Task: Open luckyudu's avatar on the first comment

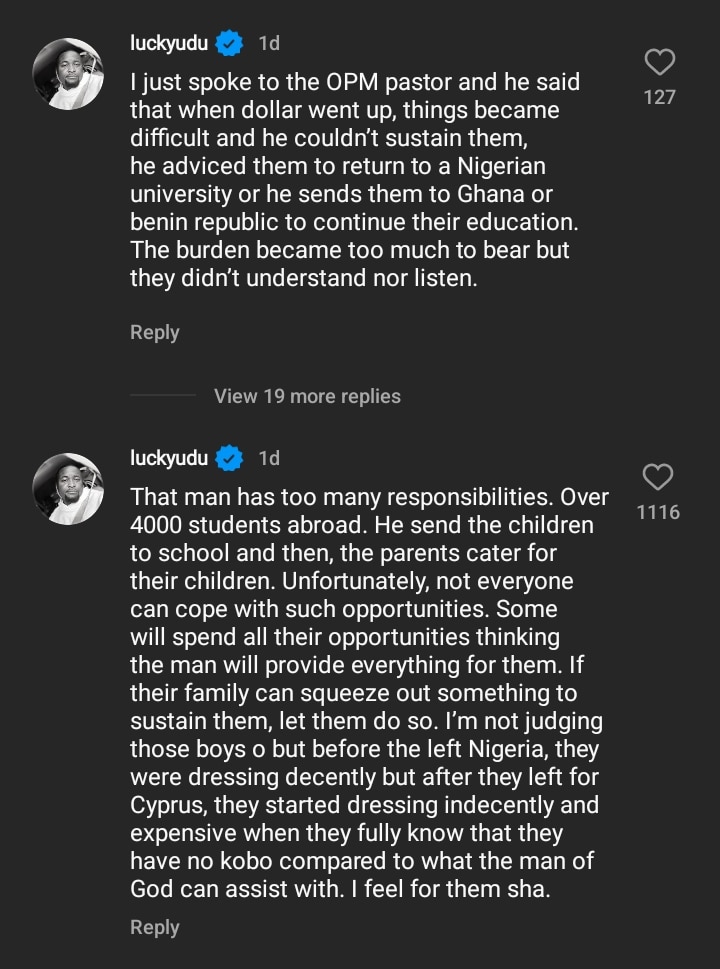Action: pos(68,74)
